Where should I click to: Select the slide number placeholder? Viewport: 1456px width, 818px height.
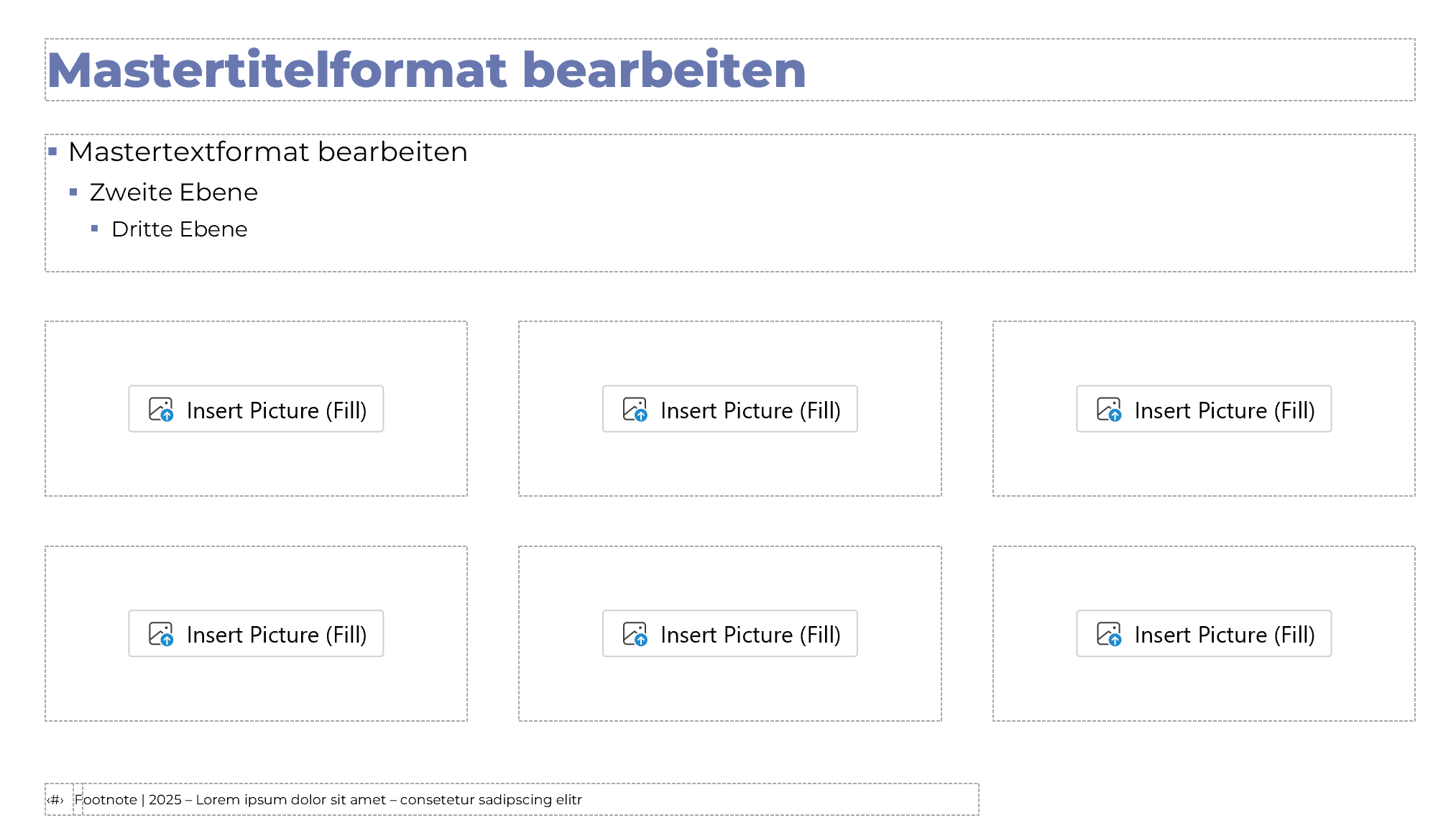click(x=56, y=799)
